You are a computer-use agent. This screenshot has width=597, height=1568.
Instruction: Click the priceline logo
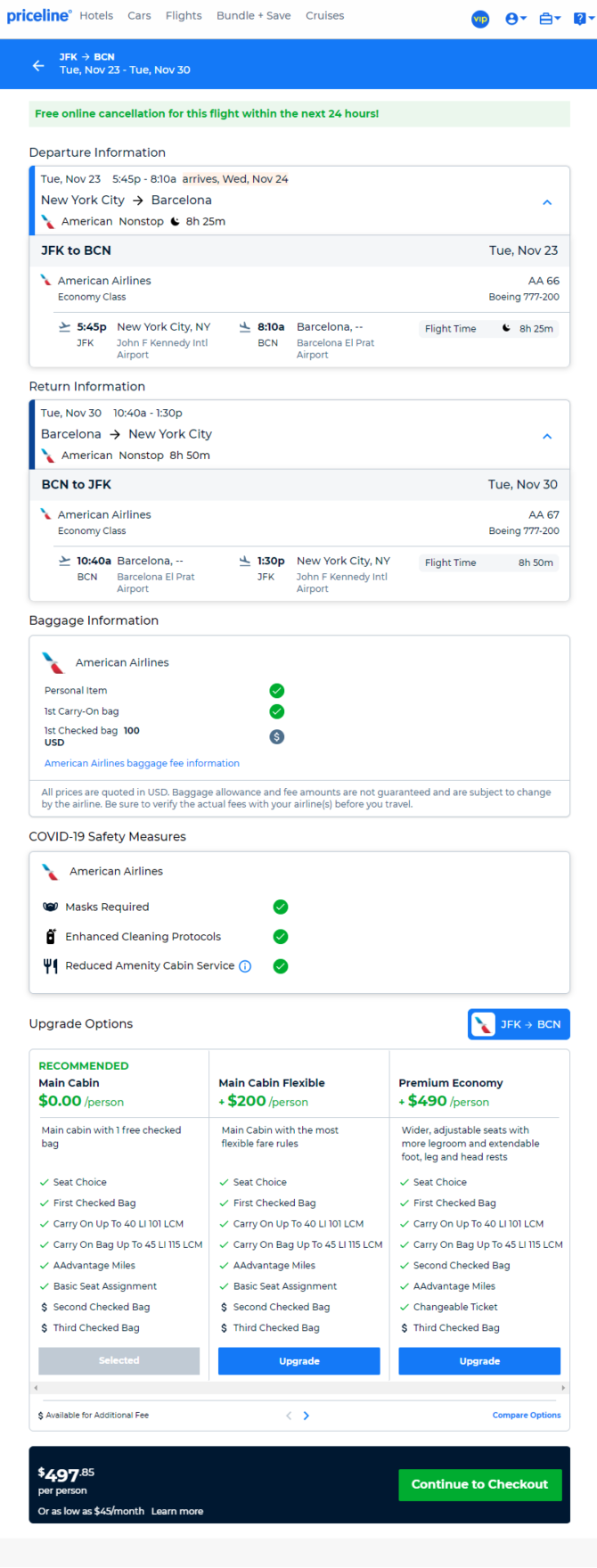(x=38, y=16)
